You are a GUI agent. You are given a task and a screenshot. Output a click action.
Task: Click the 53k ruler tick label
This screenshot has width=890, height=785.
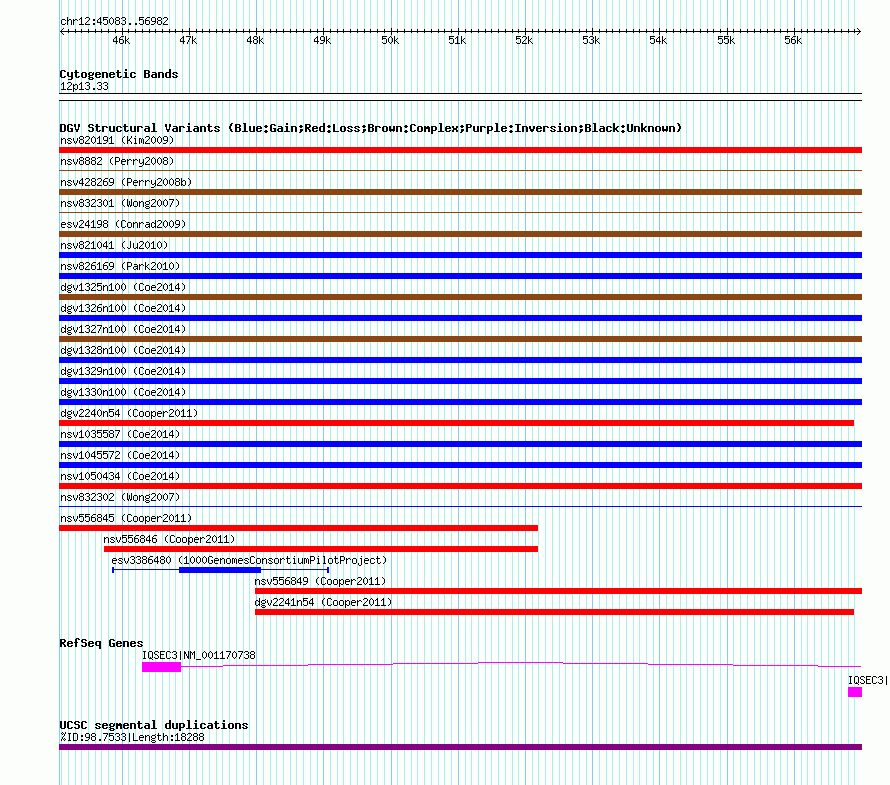pyautogui.click(x=591, y=40)
